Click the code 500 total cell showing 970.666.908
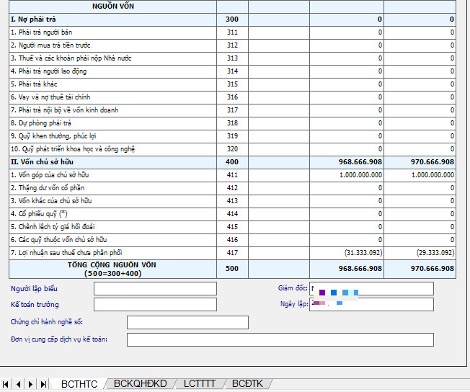 coord(419,269)
